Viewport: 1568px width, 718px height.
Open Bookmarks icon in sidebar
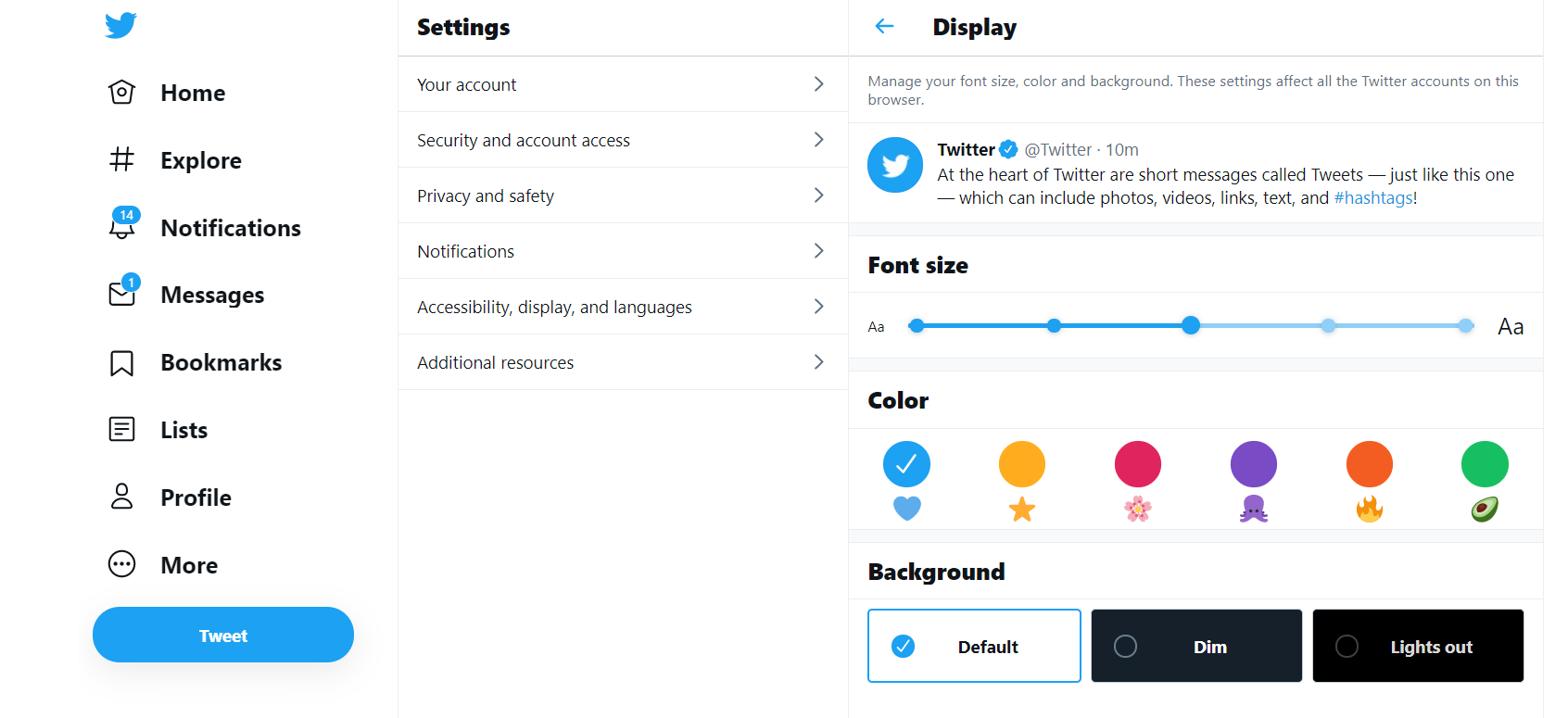point(121,363)
